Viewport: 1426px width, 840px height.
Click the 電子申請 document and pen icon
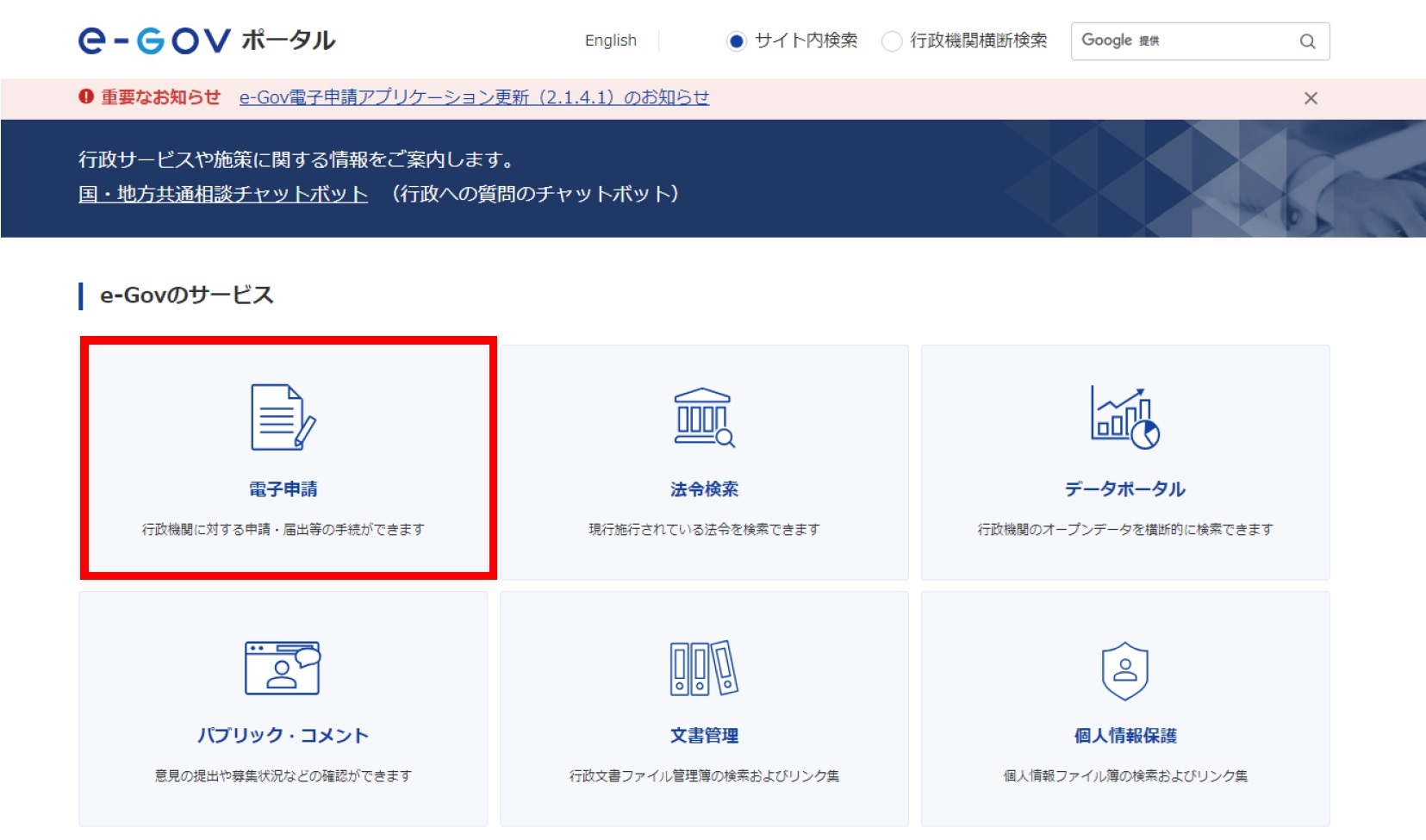[283, 417]
